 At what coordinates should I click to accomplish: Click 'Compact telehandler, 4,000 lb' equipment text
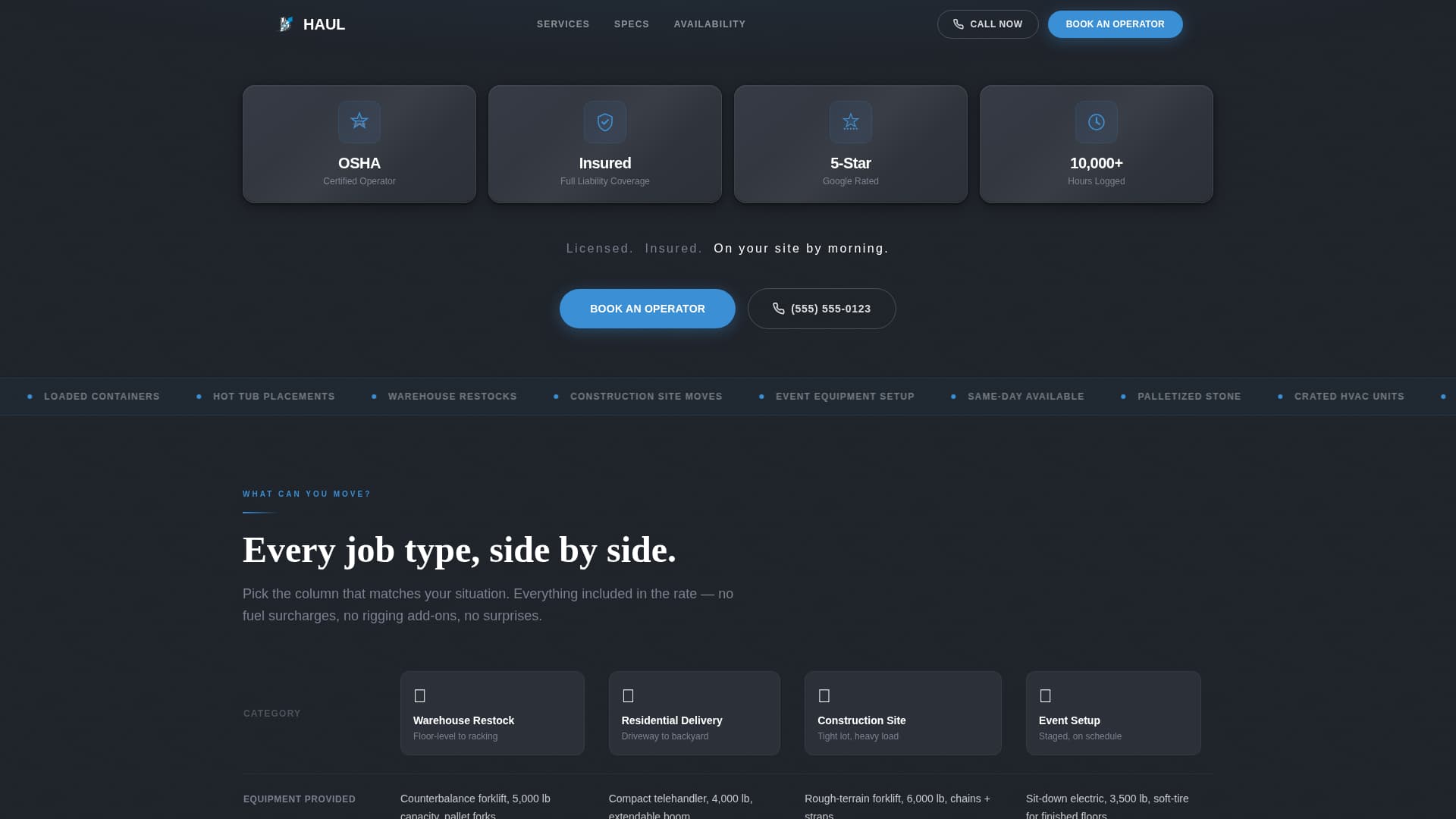680,799
